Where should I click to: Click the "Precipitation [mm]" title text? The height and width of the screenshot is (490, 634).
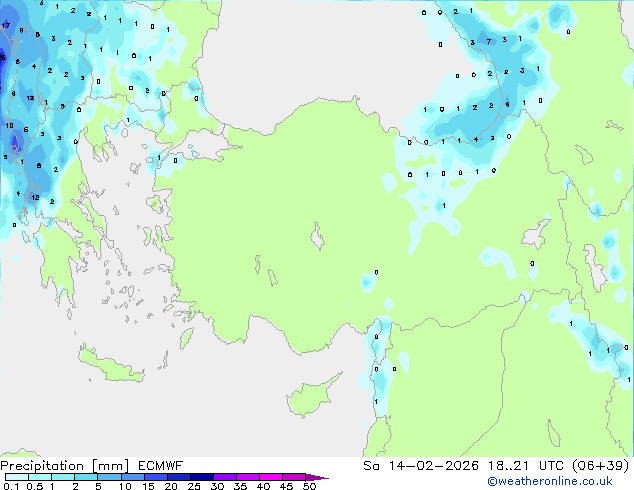tap(65, 466)
